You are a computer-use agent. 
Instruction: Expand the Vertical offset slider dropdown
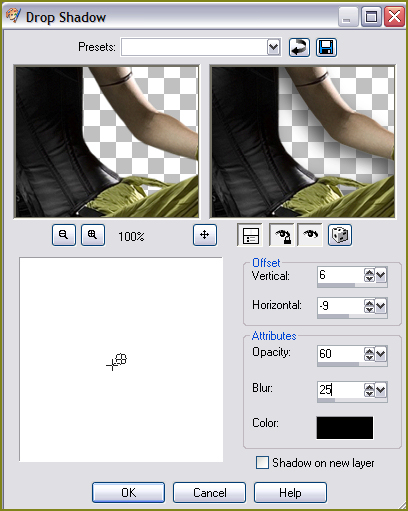click(381, 275)
